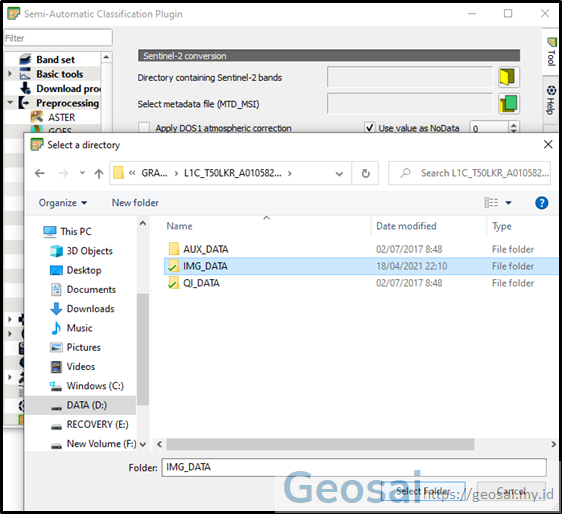Click the Select Folder button
562x514 pixels.
click(x=423, y=491)
